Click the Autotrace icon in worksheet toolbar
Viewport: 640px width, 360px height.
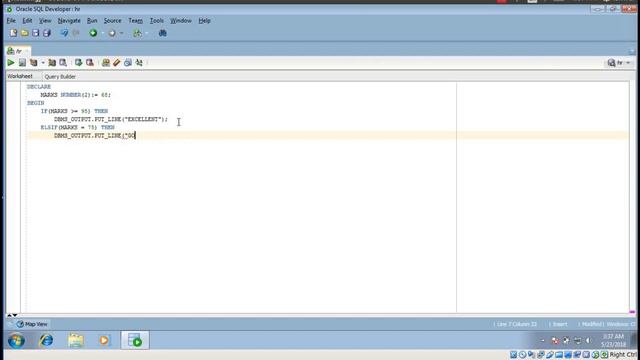[x=52, y=62]
